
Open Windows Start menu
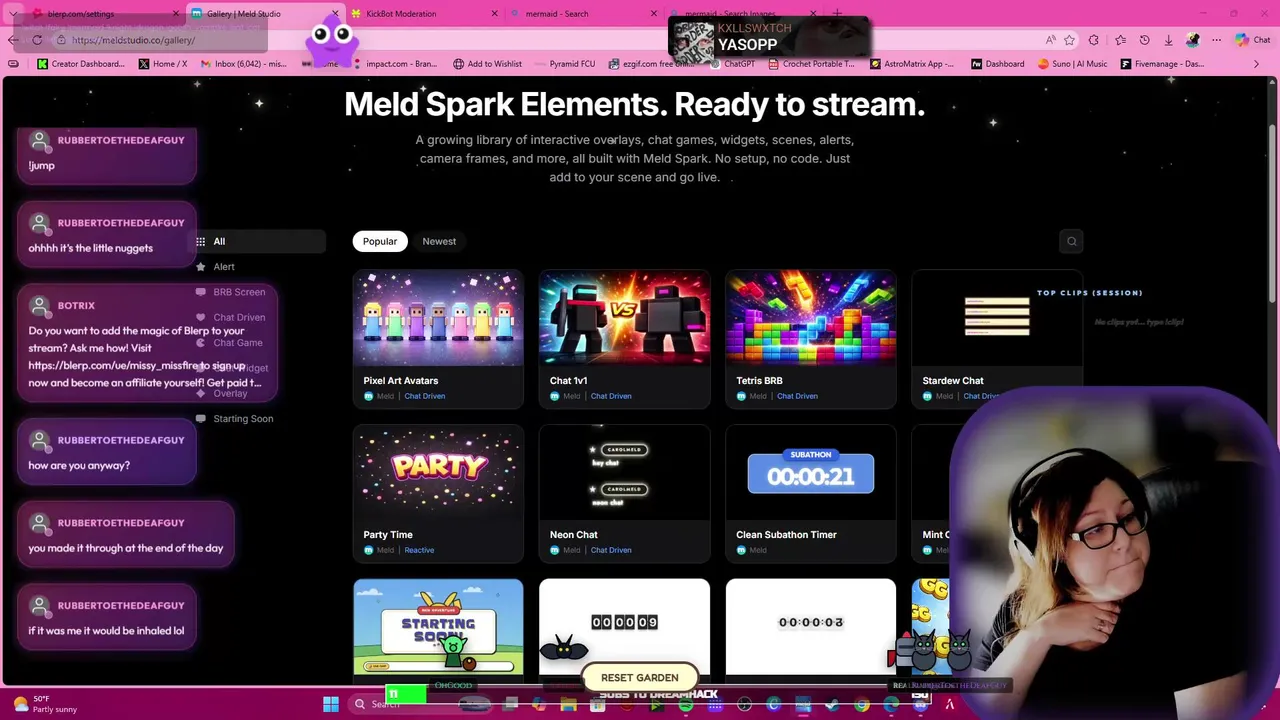click(331, 704)
